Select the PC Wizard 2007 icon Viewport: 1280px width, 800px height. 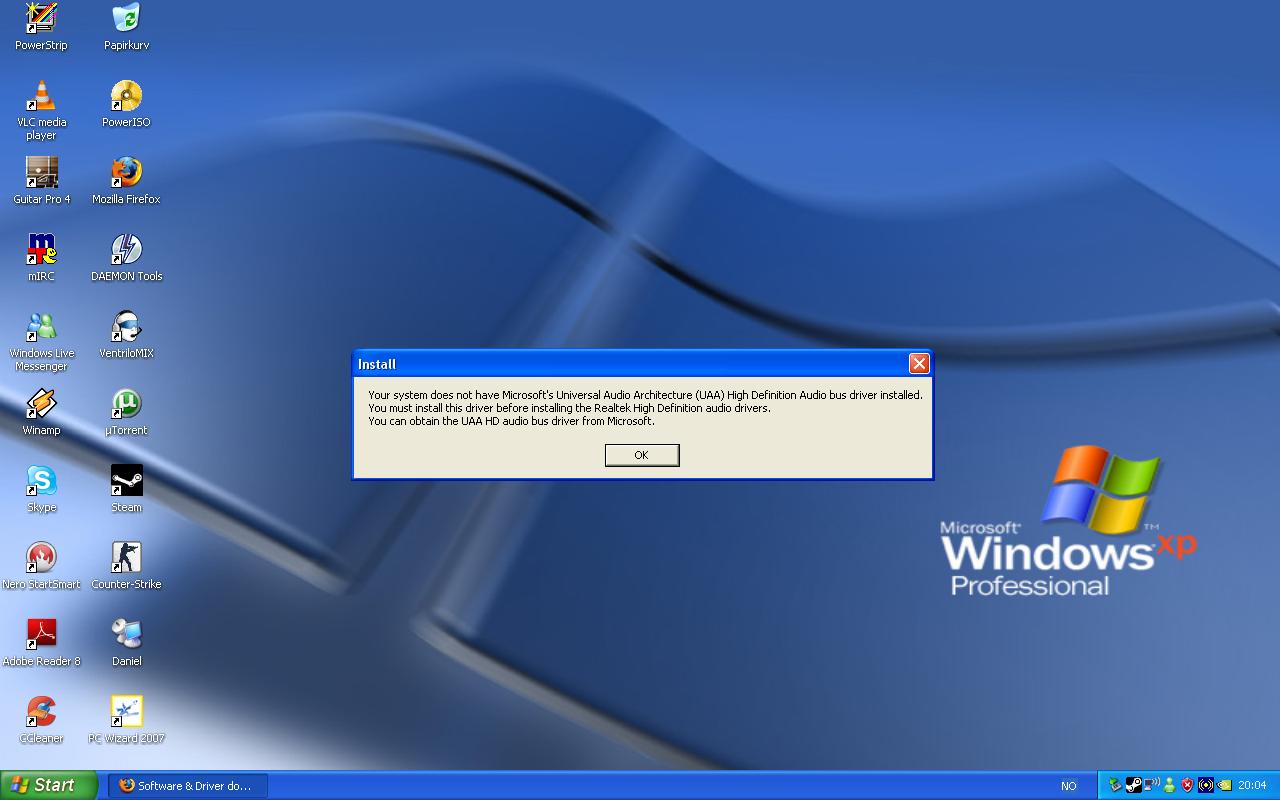[126, 720]
